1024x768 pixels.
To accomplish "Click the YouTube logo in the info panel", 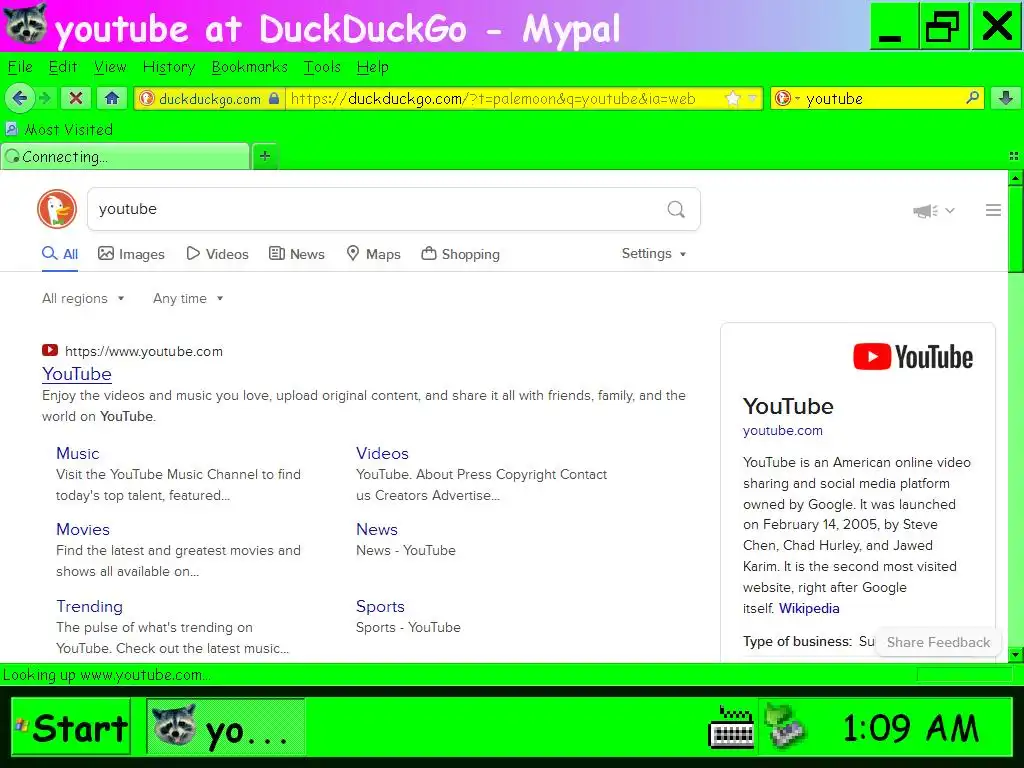I will pos(913,357).
